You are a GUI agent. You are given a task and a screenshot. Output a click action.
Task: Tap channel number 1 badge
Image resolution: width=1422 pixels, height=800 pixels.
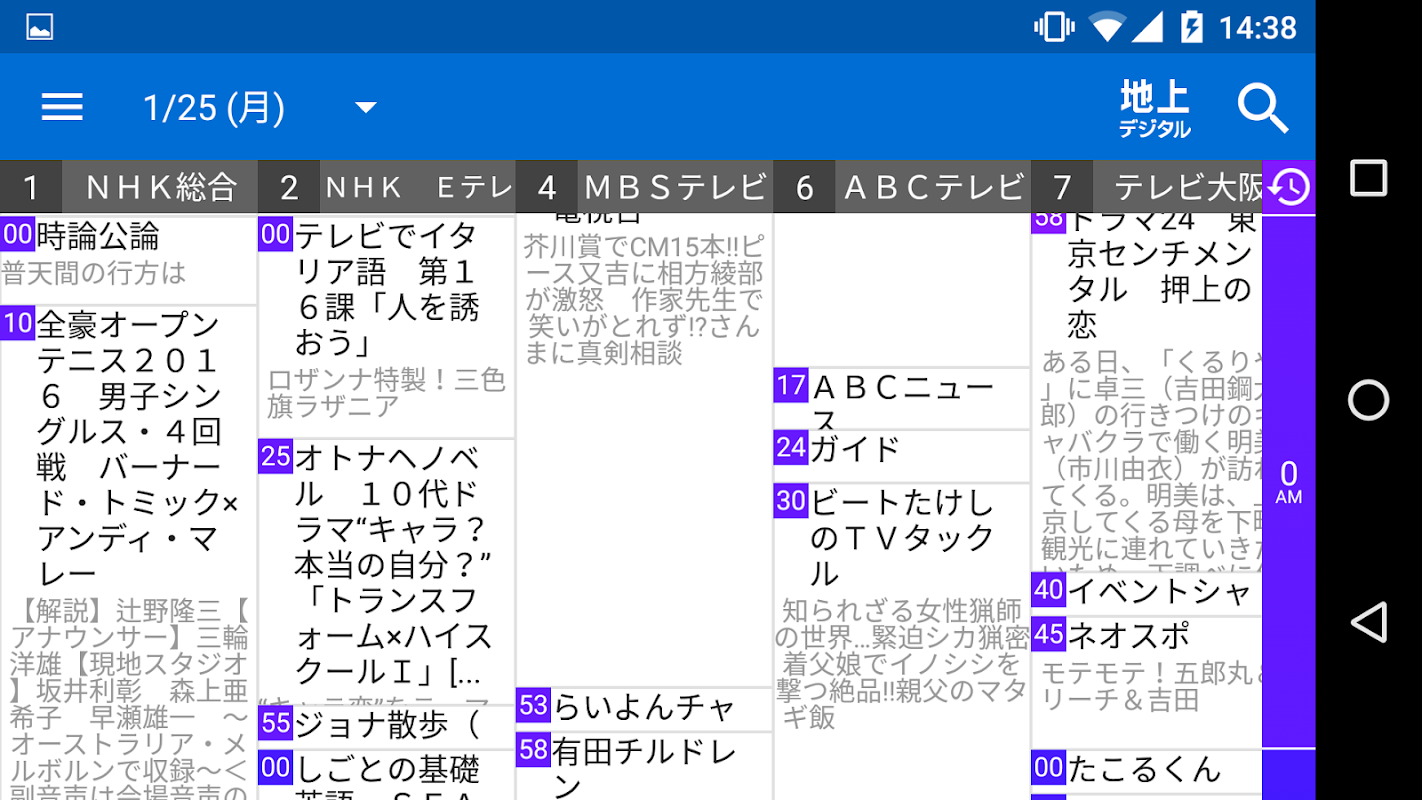click(31, 187)
